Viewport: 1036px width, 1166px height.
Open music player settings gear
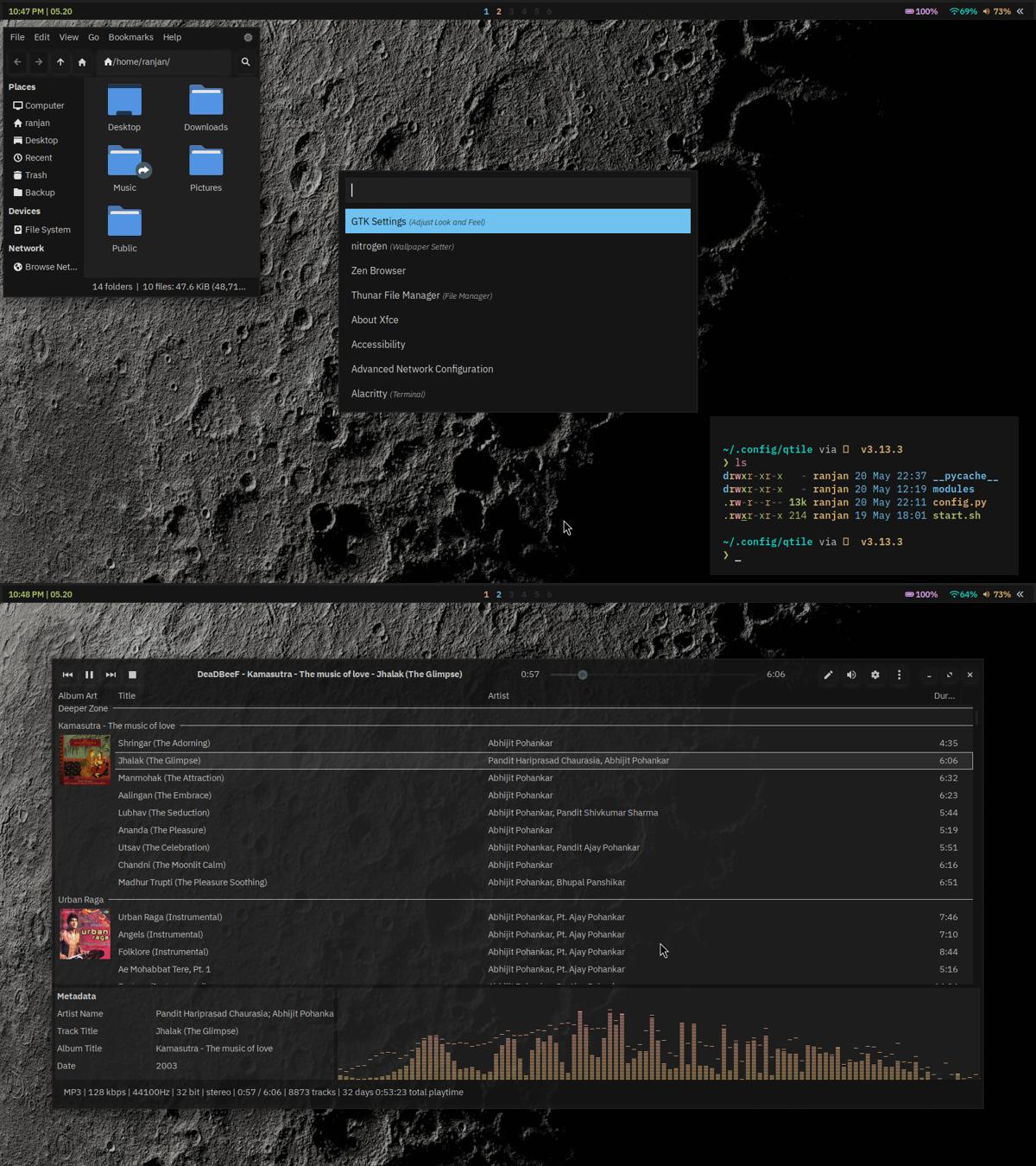click(875, 675)
